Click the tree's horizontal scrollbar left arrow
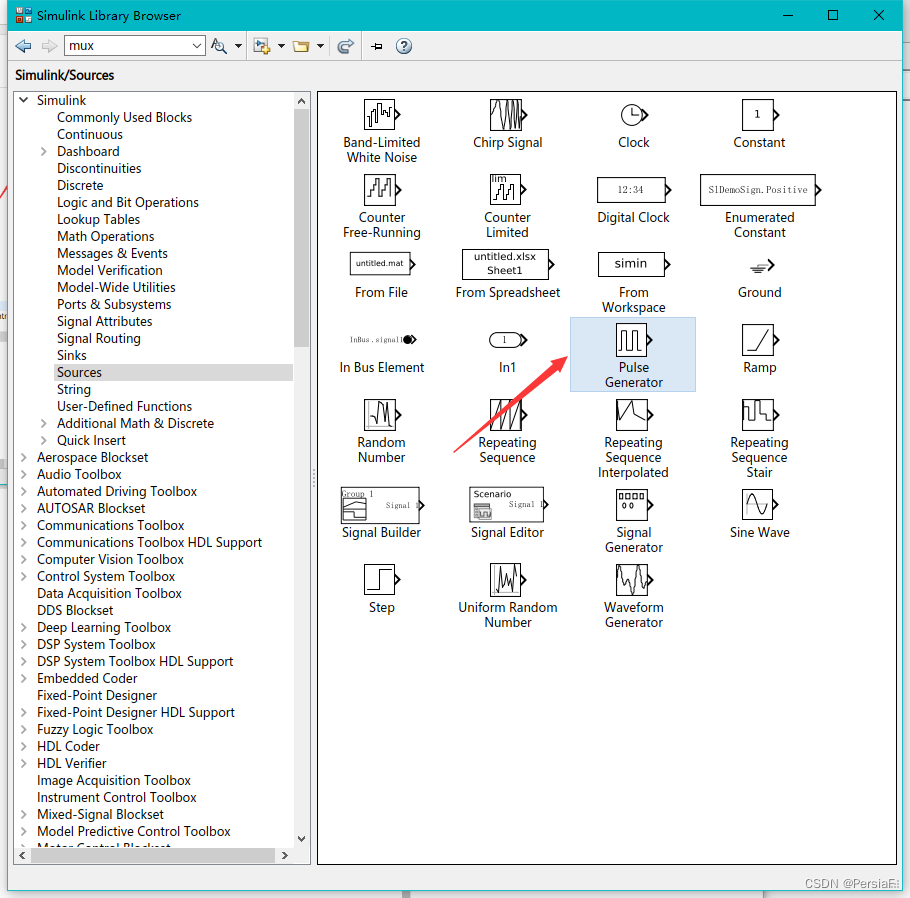The image size is (910, 898). tap(22, 855)
